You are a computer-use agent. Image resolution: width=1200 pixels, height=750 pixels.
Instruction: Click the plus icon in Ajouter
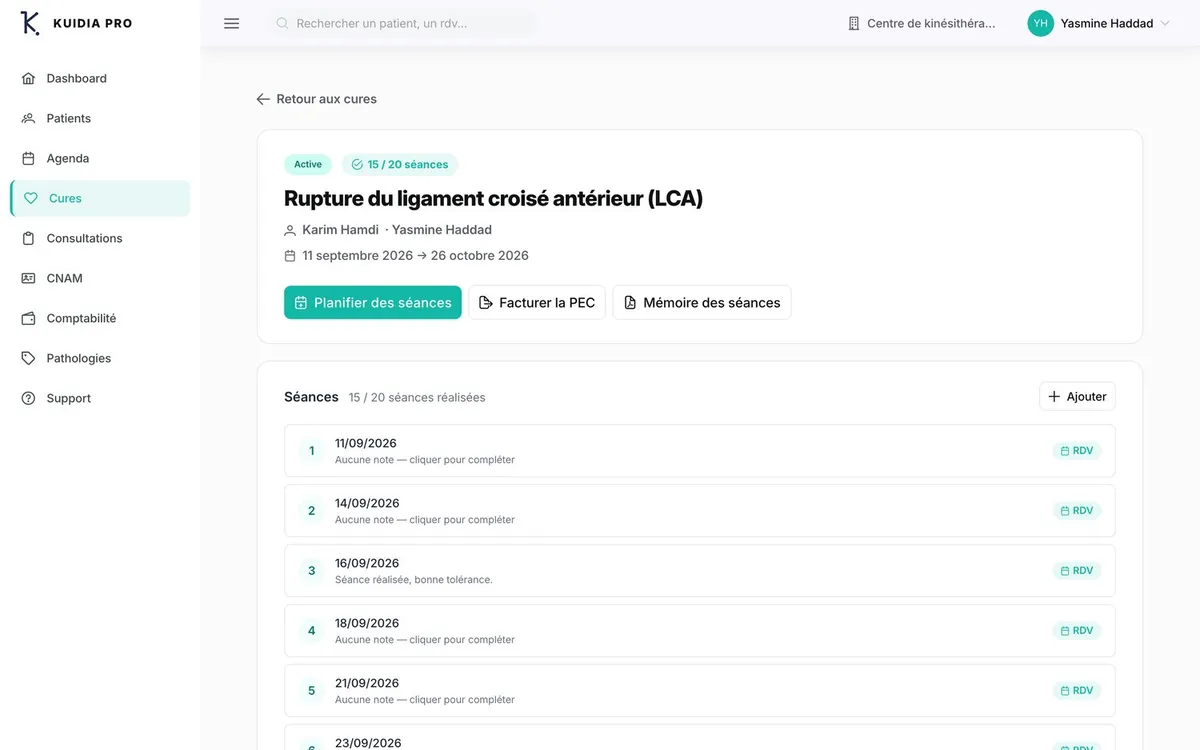click(1054, 396)
